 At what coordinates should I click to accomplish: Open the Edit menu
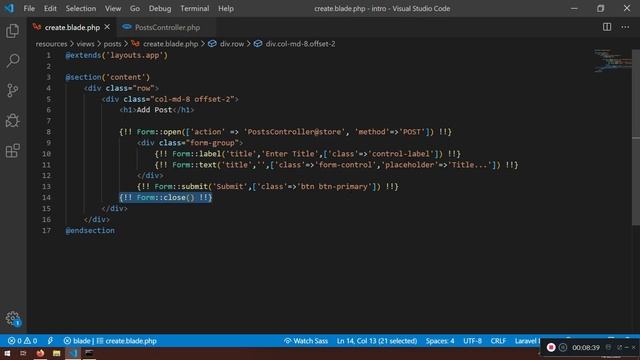coord(50,8)
